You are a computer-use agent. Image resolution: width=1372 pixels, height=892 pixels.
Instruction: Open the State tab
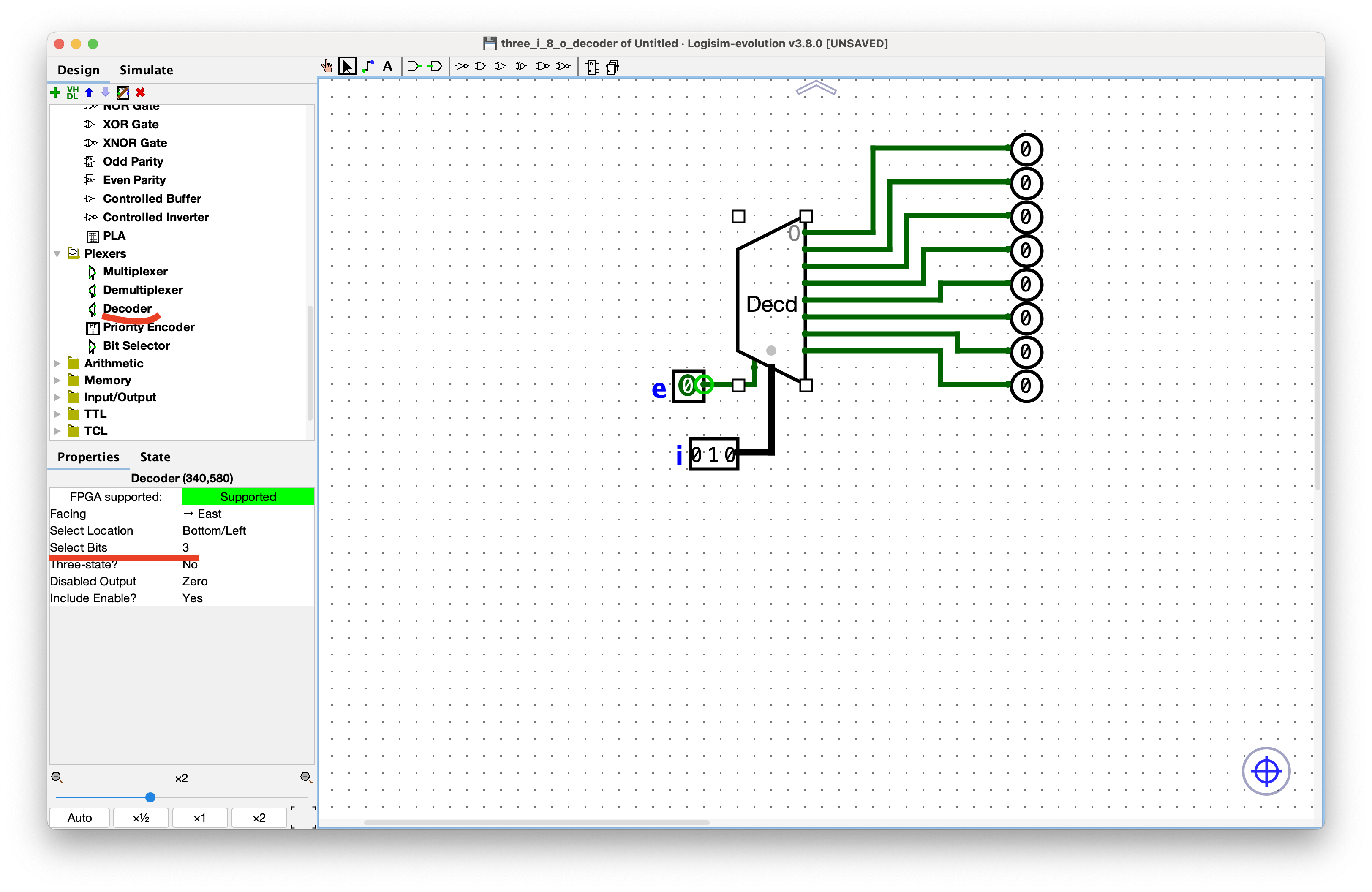click(155, 457)
